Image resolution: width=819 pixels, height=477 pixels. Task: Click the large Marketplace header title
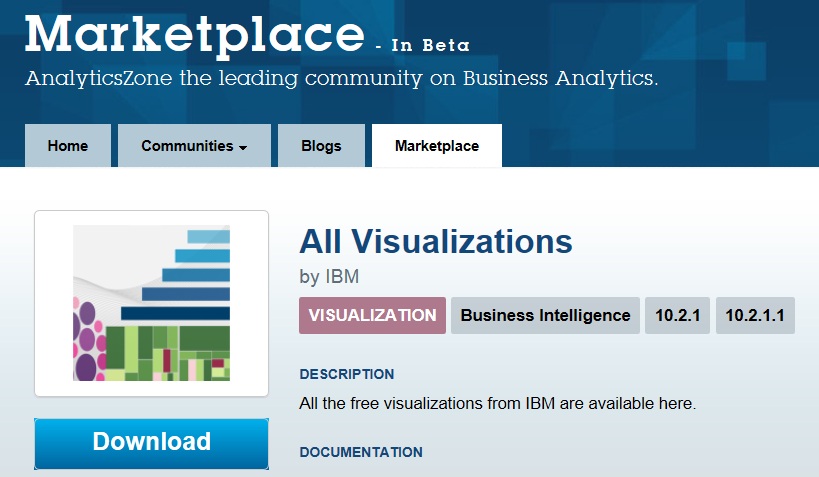coord(195,35)
